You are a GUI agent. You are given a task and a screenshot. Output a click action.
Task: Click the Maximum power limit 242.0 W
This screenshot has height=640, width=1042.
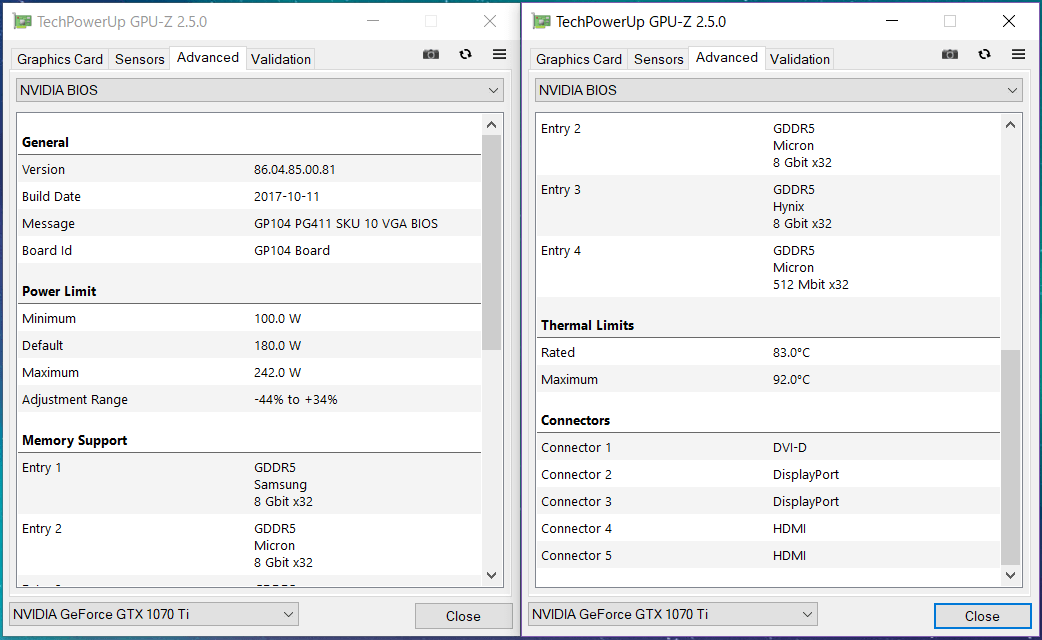click(277, 373)
